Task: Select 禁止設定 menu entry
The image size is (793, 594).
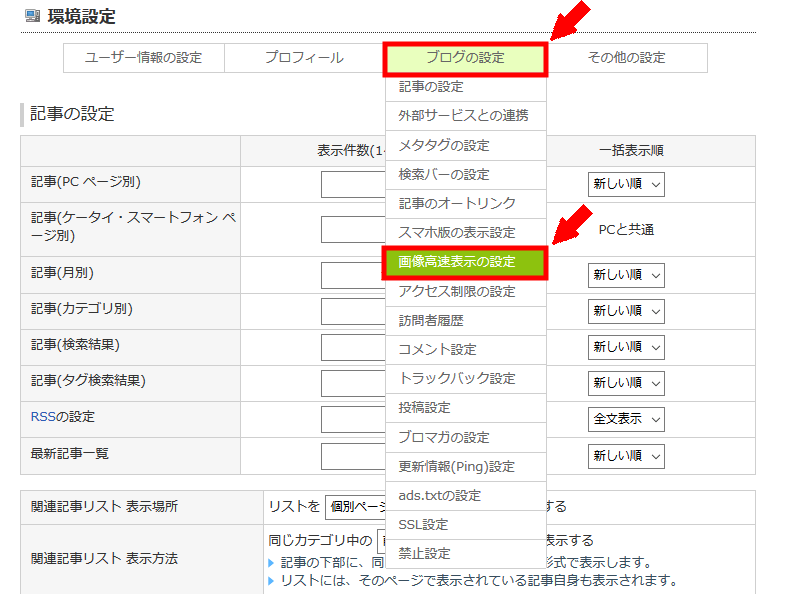Action: point(466,554)
